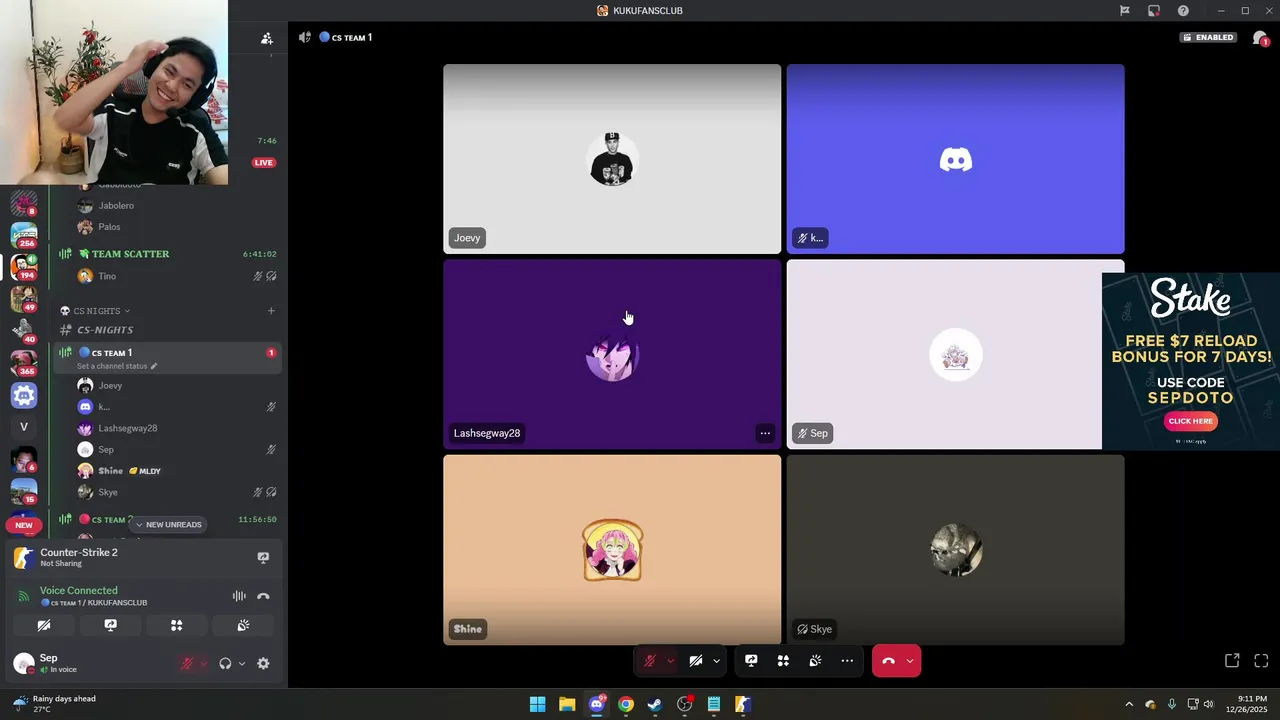Screen dimensions: 1280x720
Task: Pop out the call window
Action: 1232,661
